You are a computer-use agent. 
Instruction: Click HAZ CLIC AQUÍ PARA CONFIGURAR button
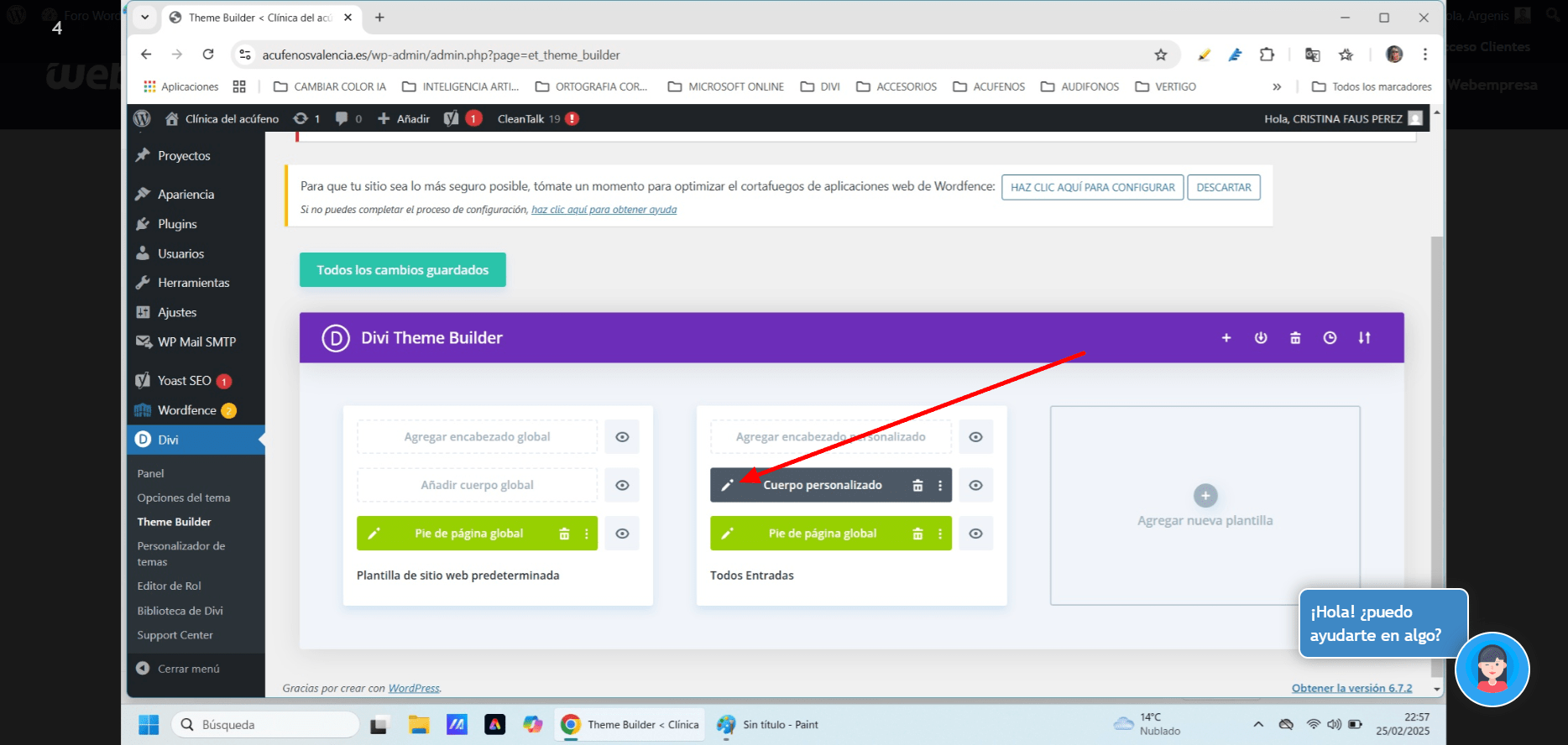point(1093,187)
